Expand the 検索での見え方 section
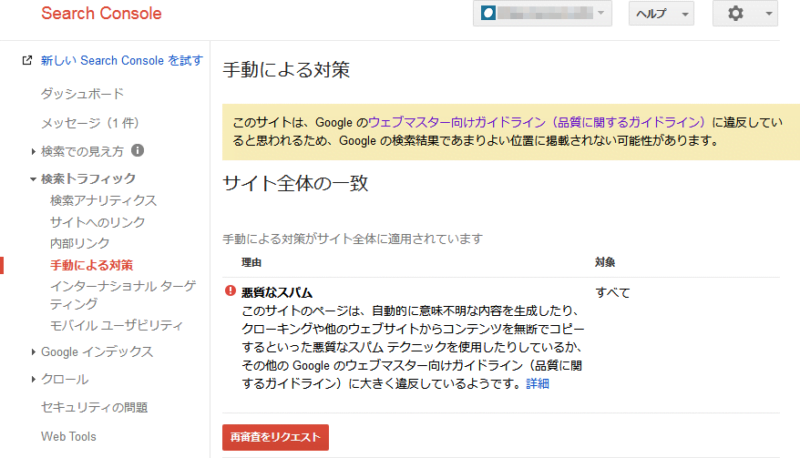 point(82,151)
